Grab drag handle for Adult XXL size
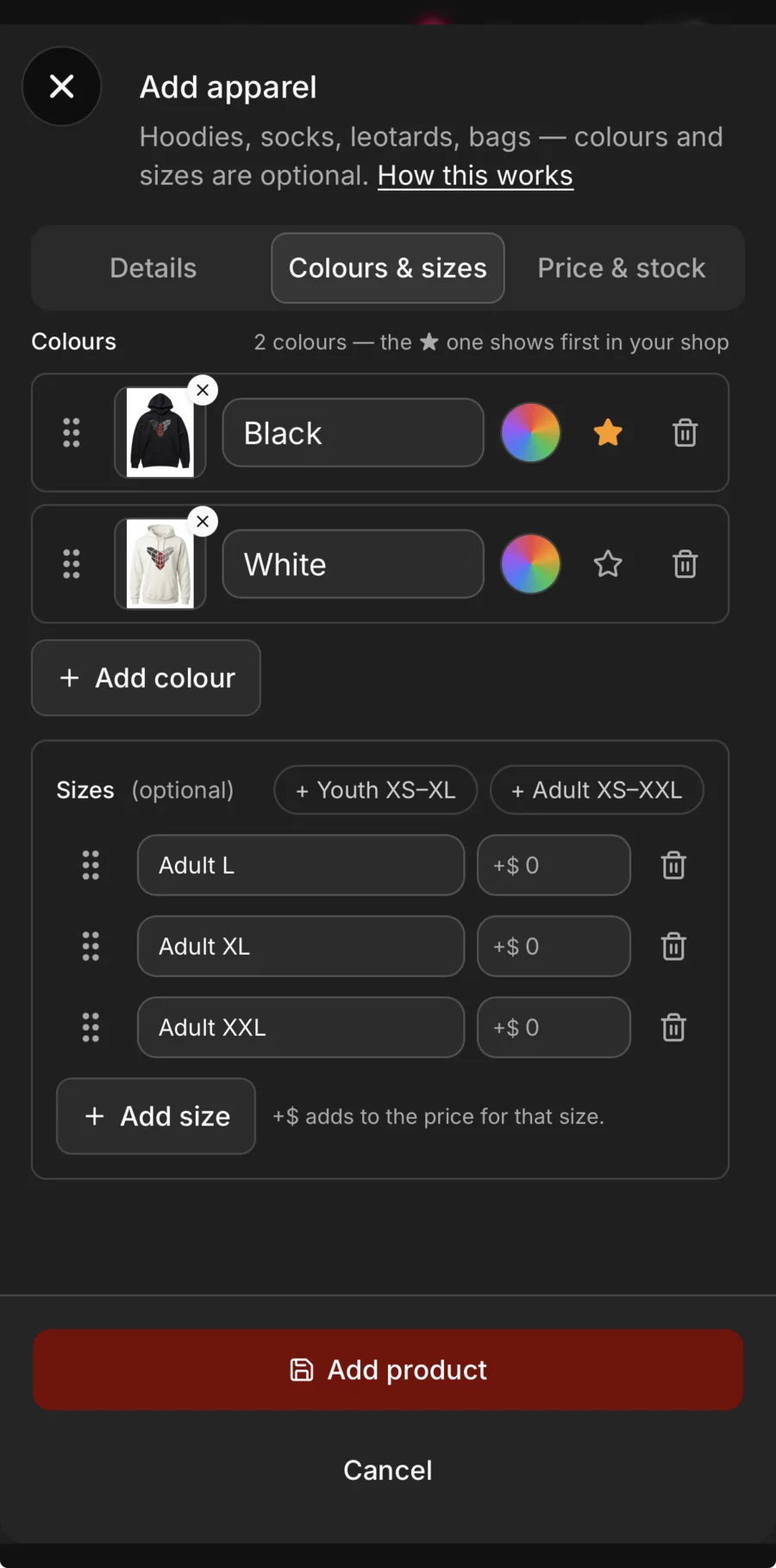Viewport: 776px width, 1568px height. coord(91,1027)
